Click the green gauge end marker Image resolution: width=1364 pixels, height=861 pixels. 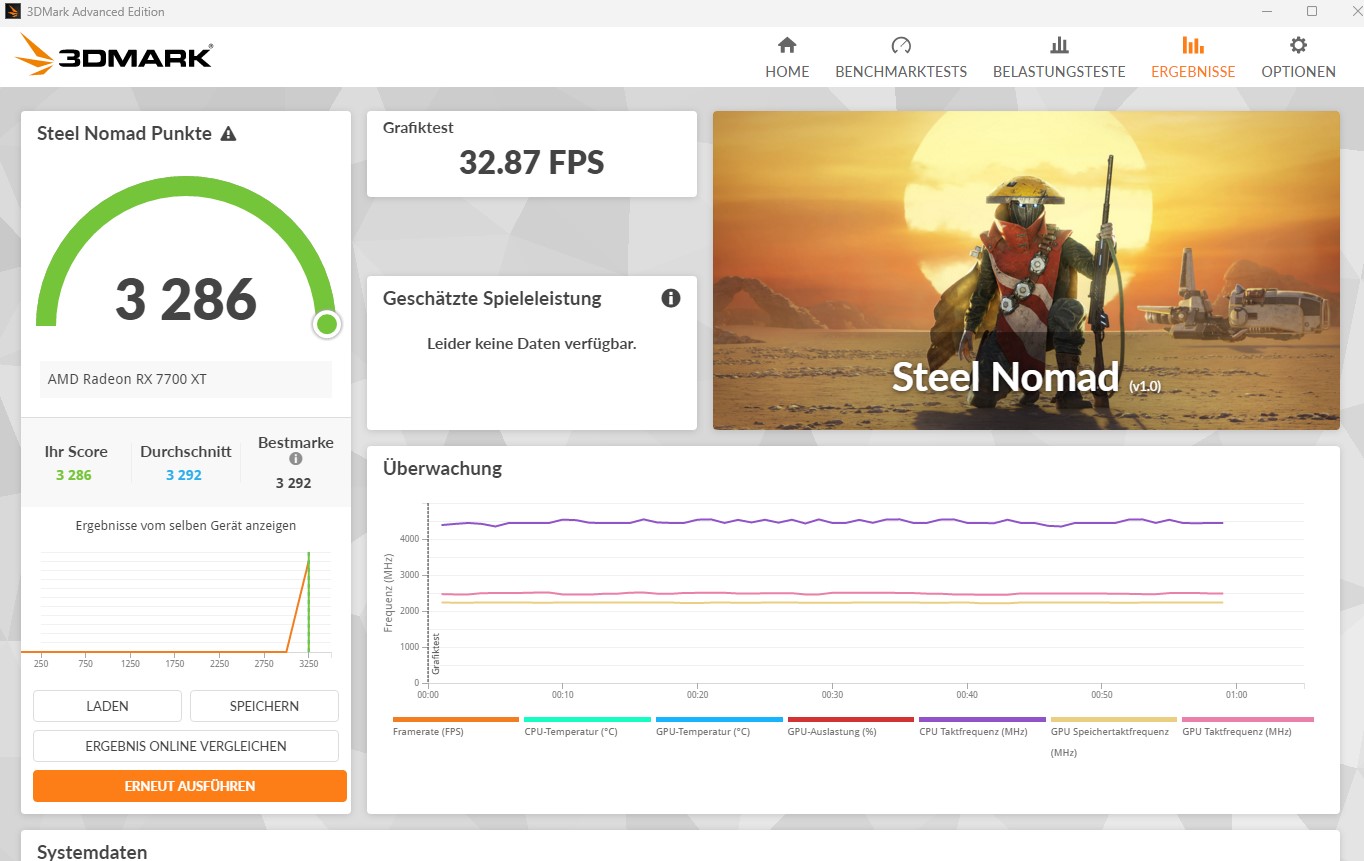click(326, 324)
